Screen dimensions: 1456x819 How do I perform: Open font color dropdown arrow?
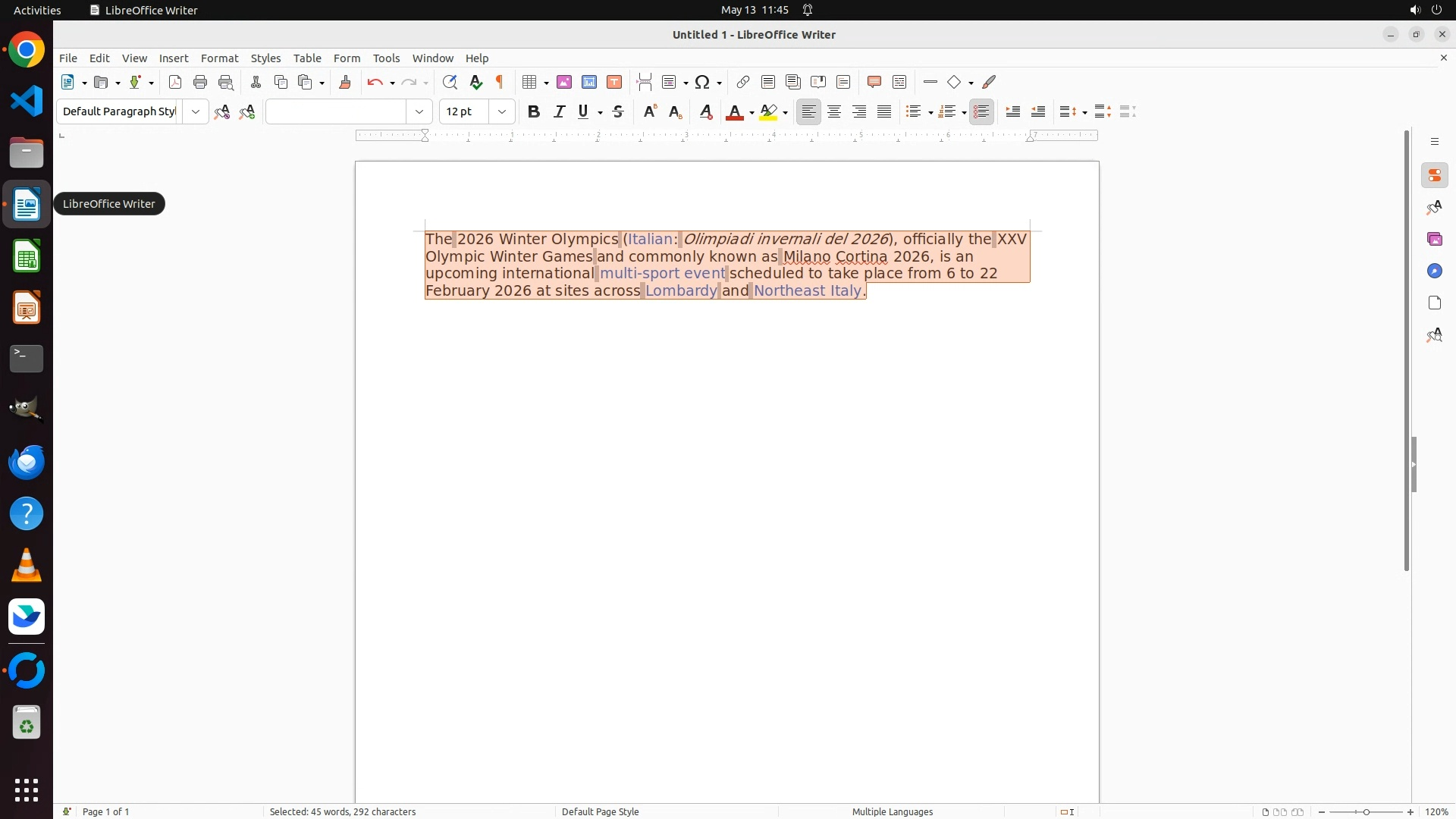tap(752, 112)
